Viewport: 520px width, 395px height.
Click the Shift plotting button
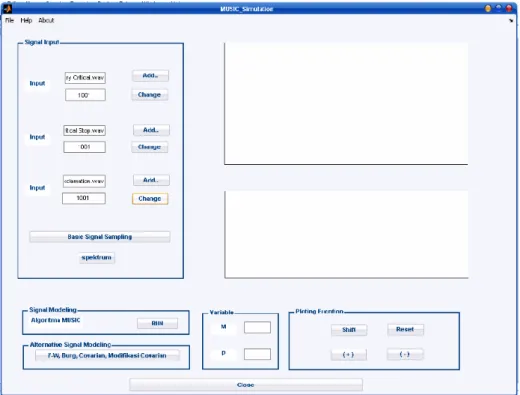click(x=349, y=330)
